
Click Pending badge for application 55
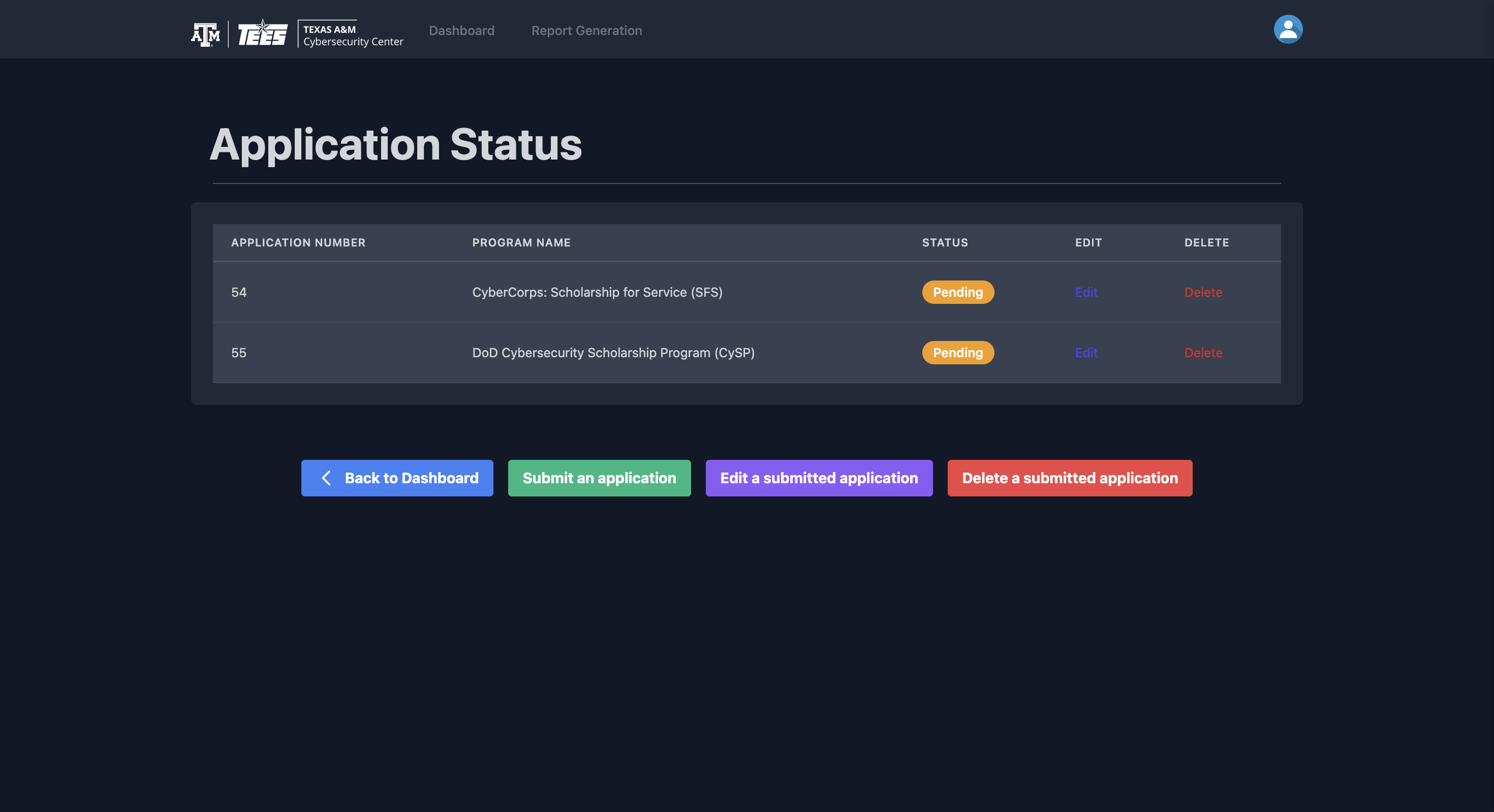tap(957, 353)
